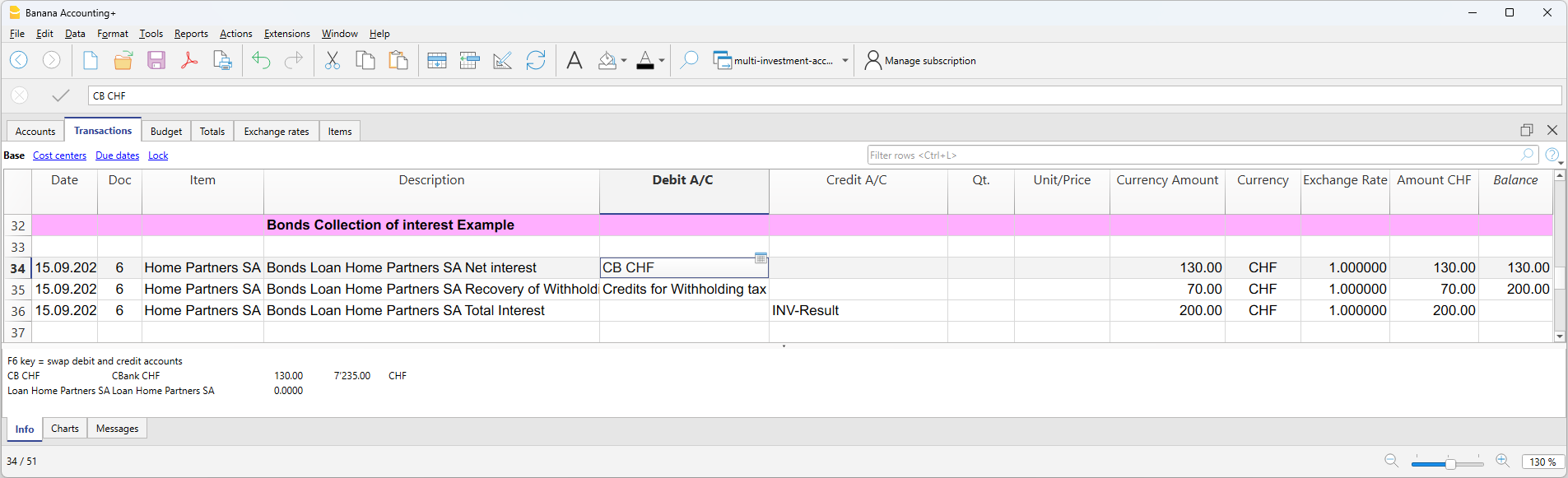Open the Reports menu
The image size is (1568, 478).
191,34
